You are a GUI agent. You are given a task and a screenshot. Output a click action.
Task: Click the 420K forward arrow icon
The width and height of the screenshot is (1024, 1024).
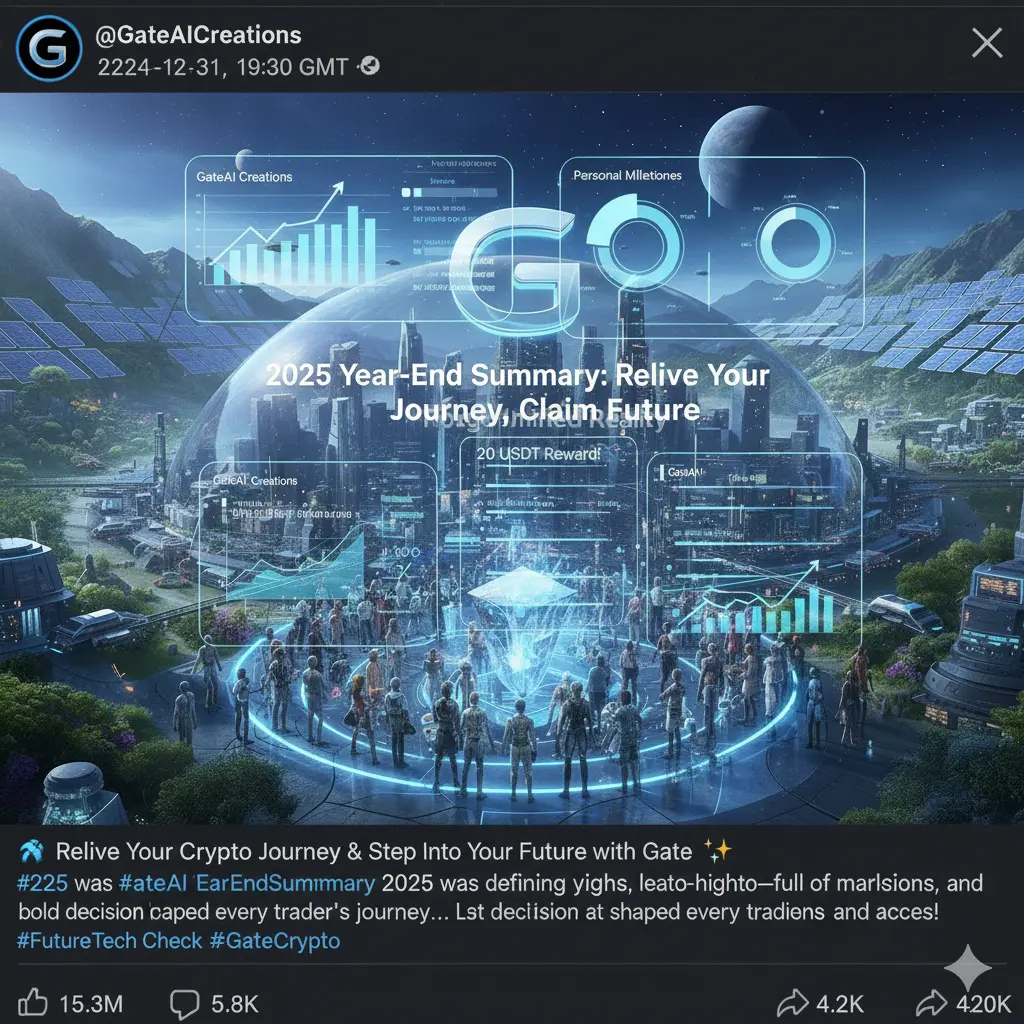932,1003
